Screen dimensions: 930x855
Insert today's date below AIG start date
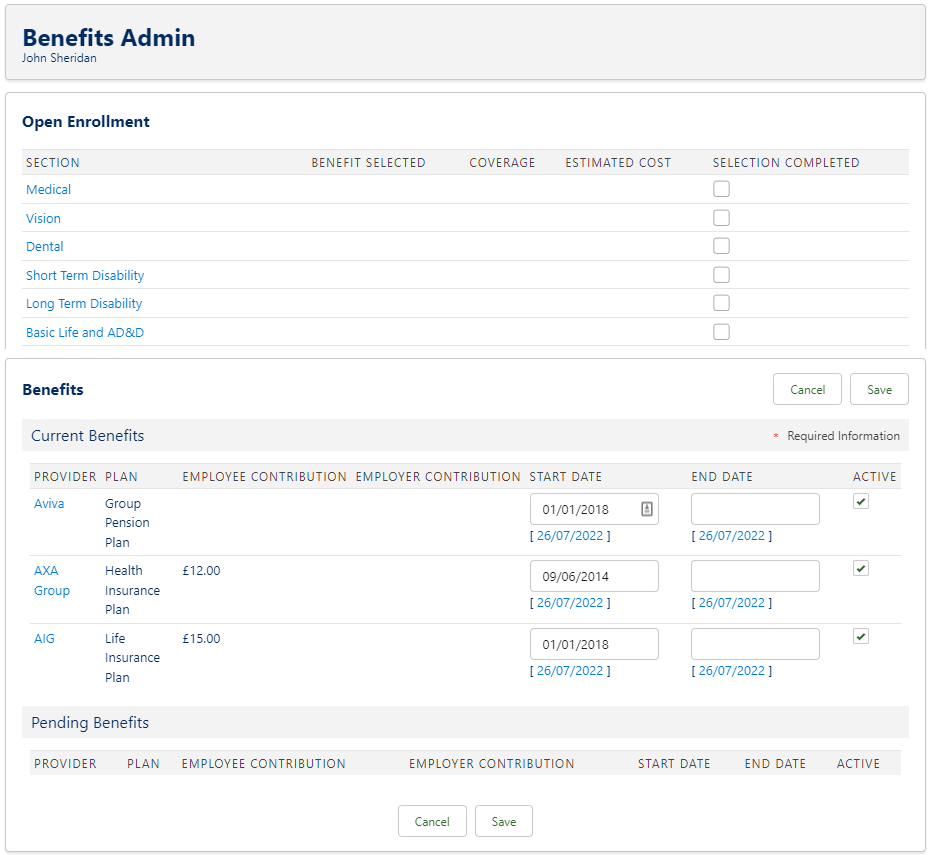570,671
